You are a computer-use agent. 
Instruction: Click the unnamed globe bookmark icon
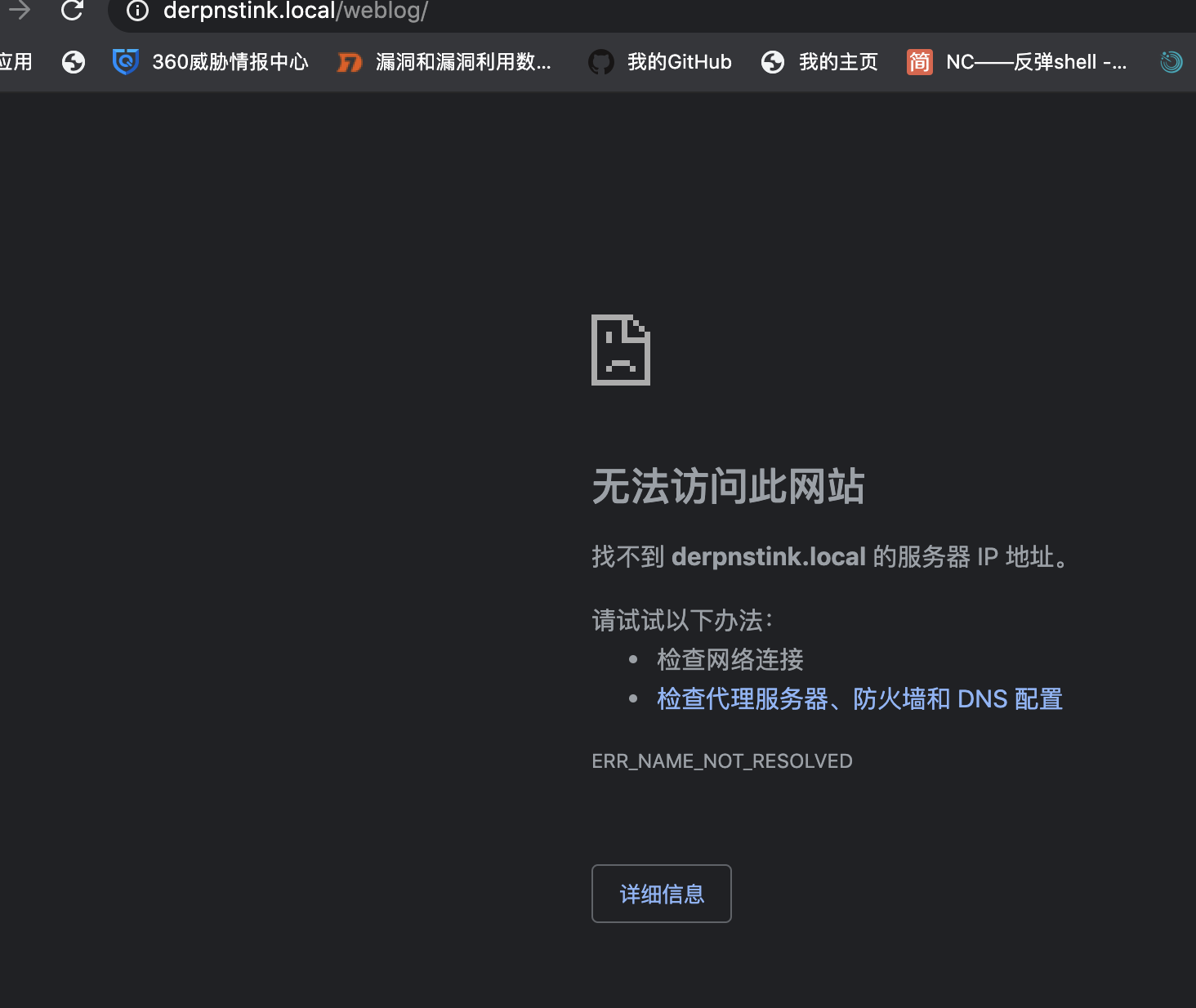74,62
